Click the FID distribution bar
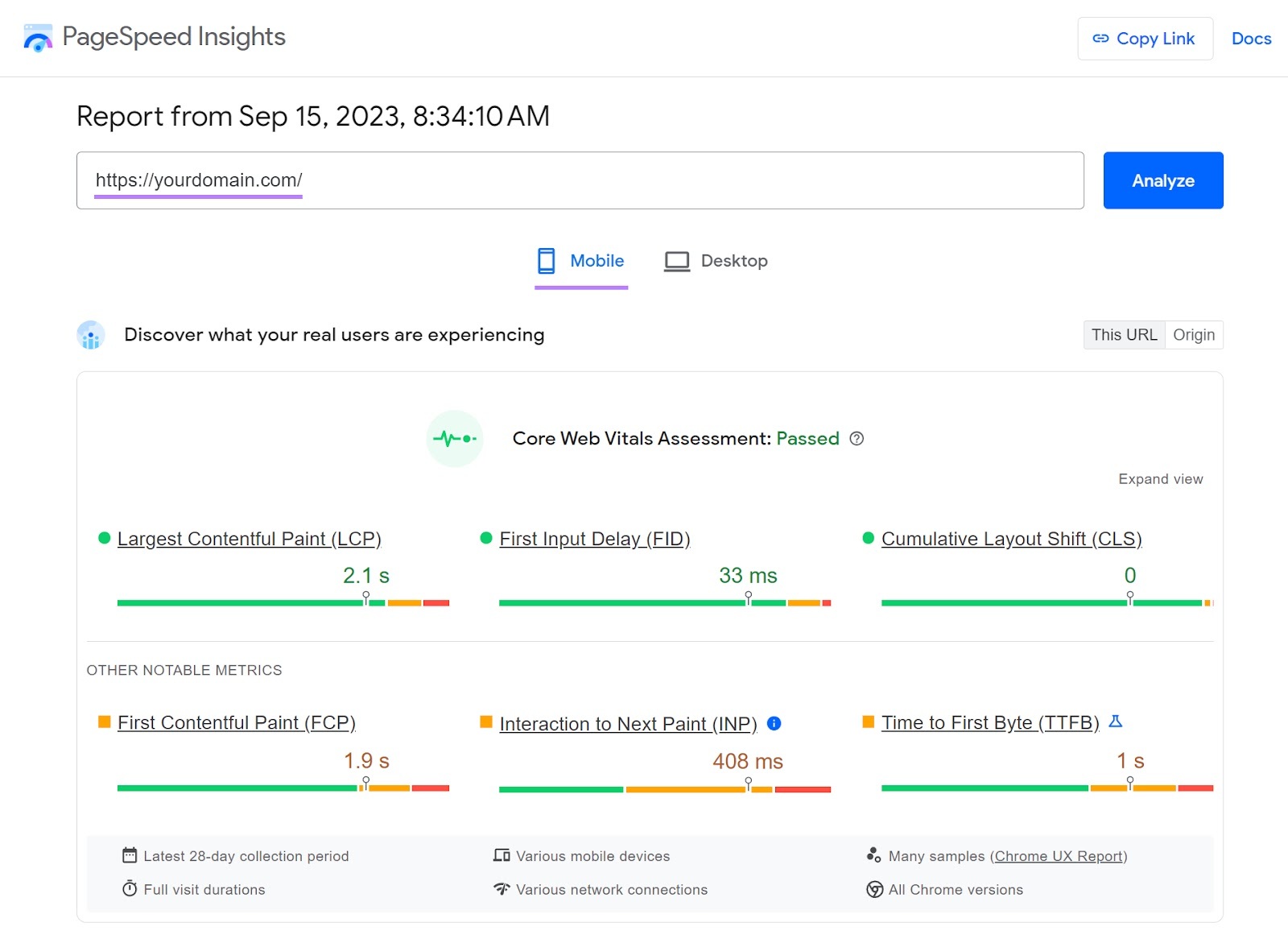 (x=665, y=602)
